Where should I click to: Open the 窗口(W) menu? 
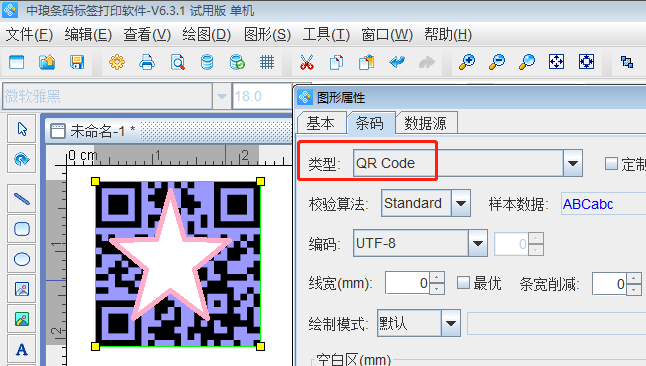387,35
